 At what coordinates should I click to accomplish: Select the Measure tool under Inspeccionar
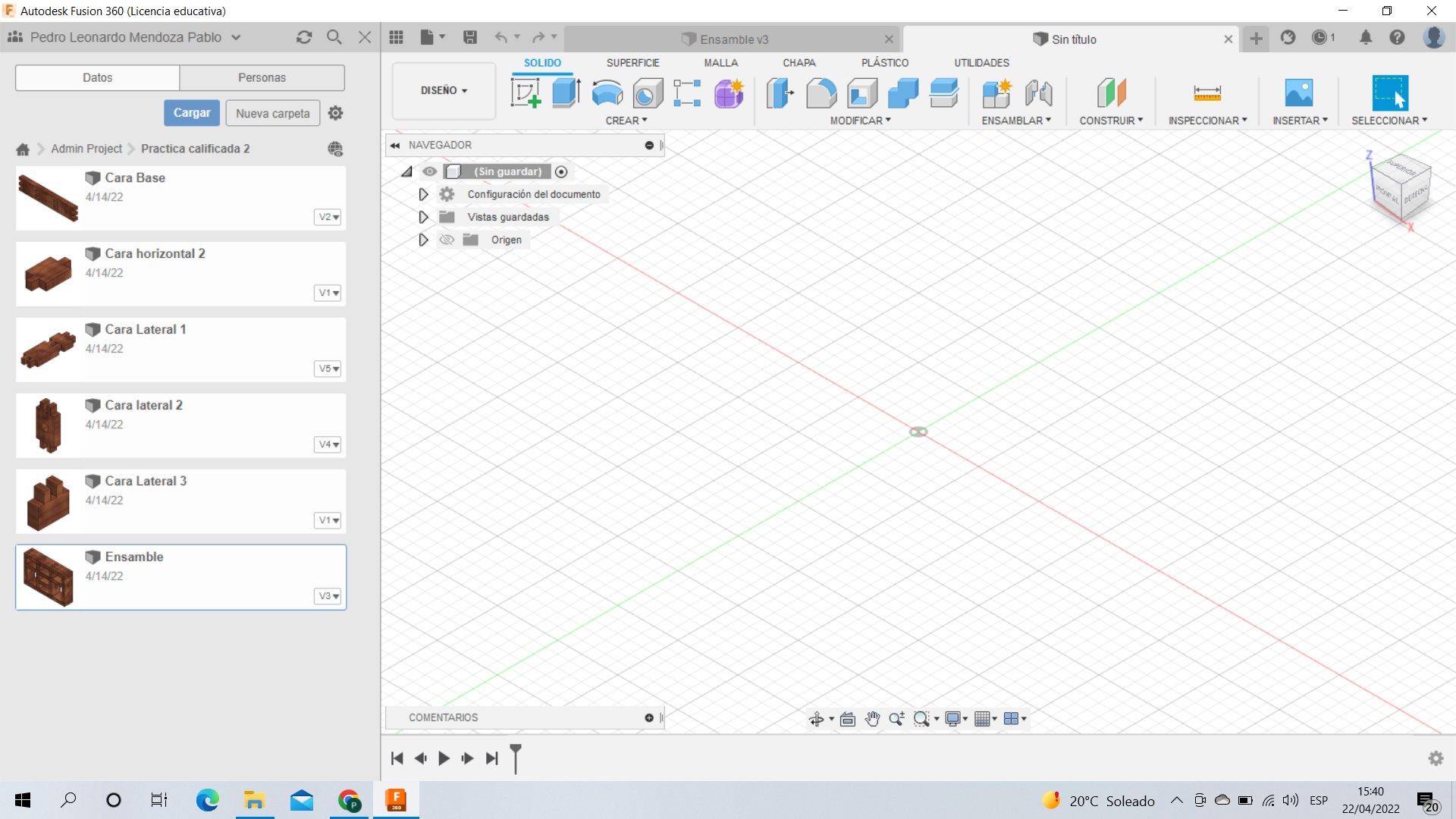coord(1207,93)
